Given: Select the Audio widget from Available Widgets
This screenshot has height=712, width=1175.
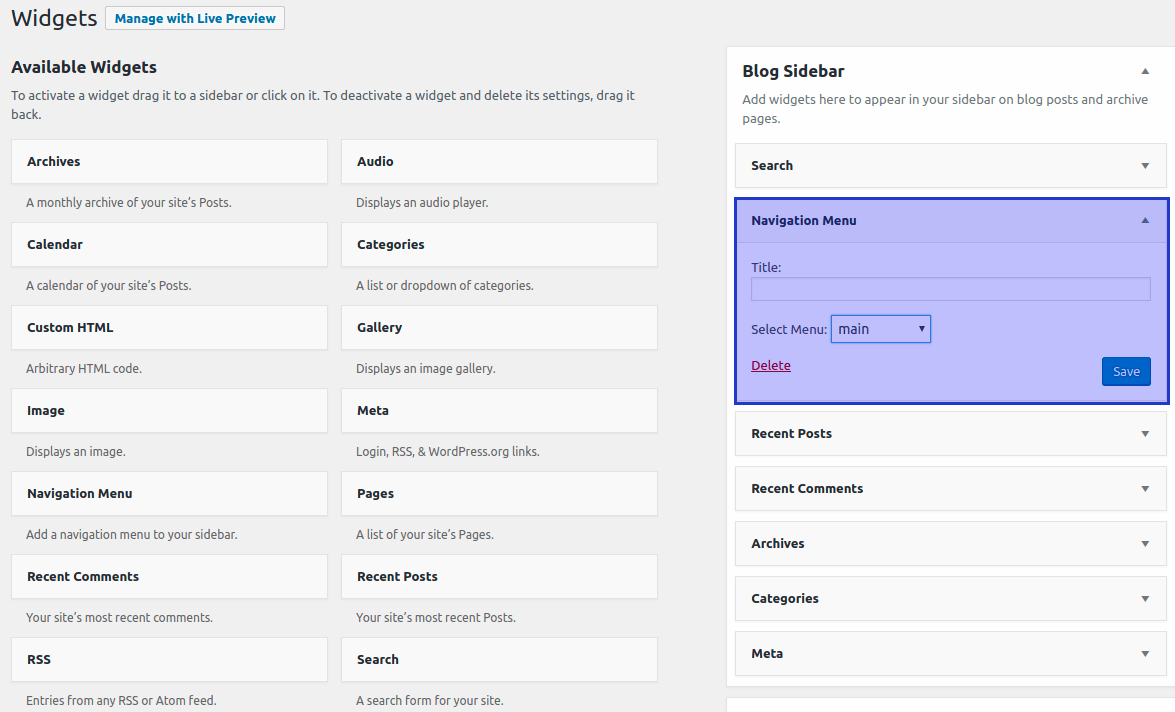Looking at the screenshot, I should (x=498, y=161).
